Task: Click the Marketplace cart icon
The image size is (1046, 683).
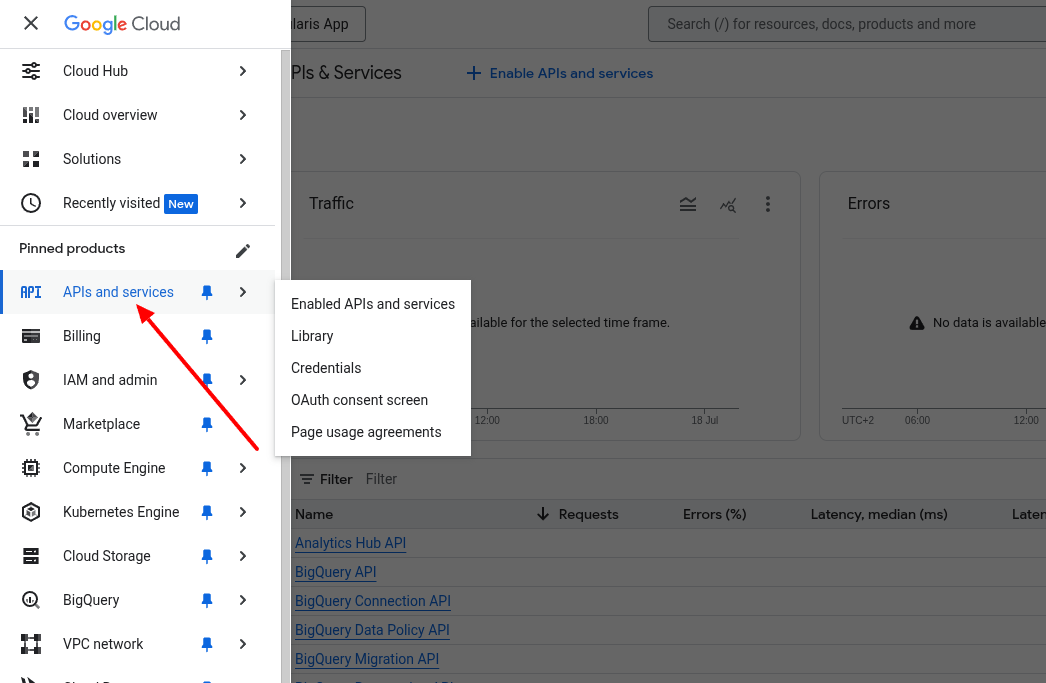Action: click(x=31, y=424)
